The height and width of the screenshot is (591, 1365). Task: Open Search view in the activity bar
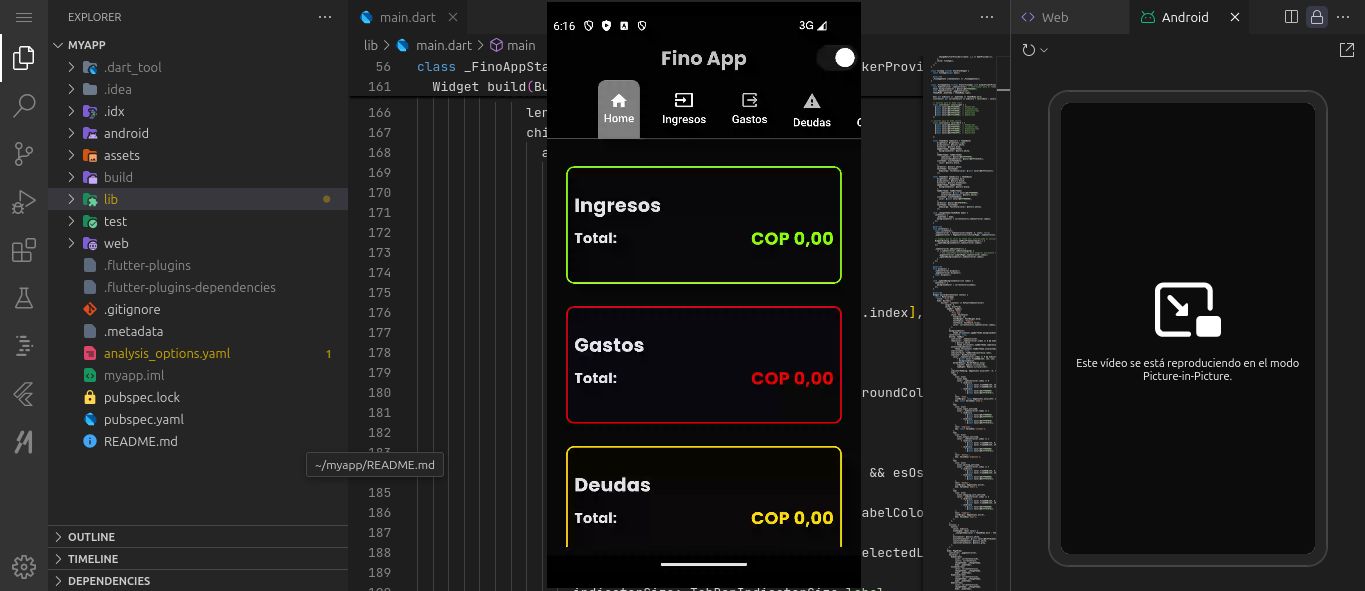coord(24,106)
